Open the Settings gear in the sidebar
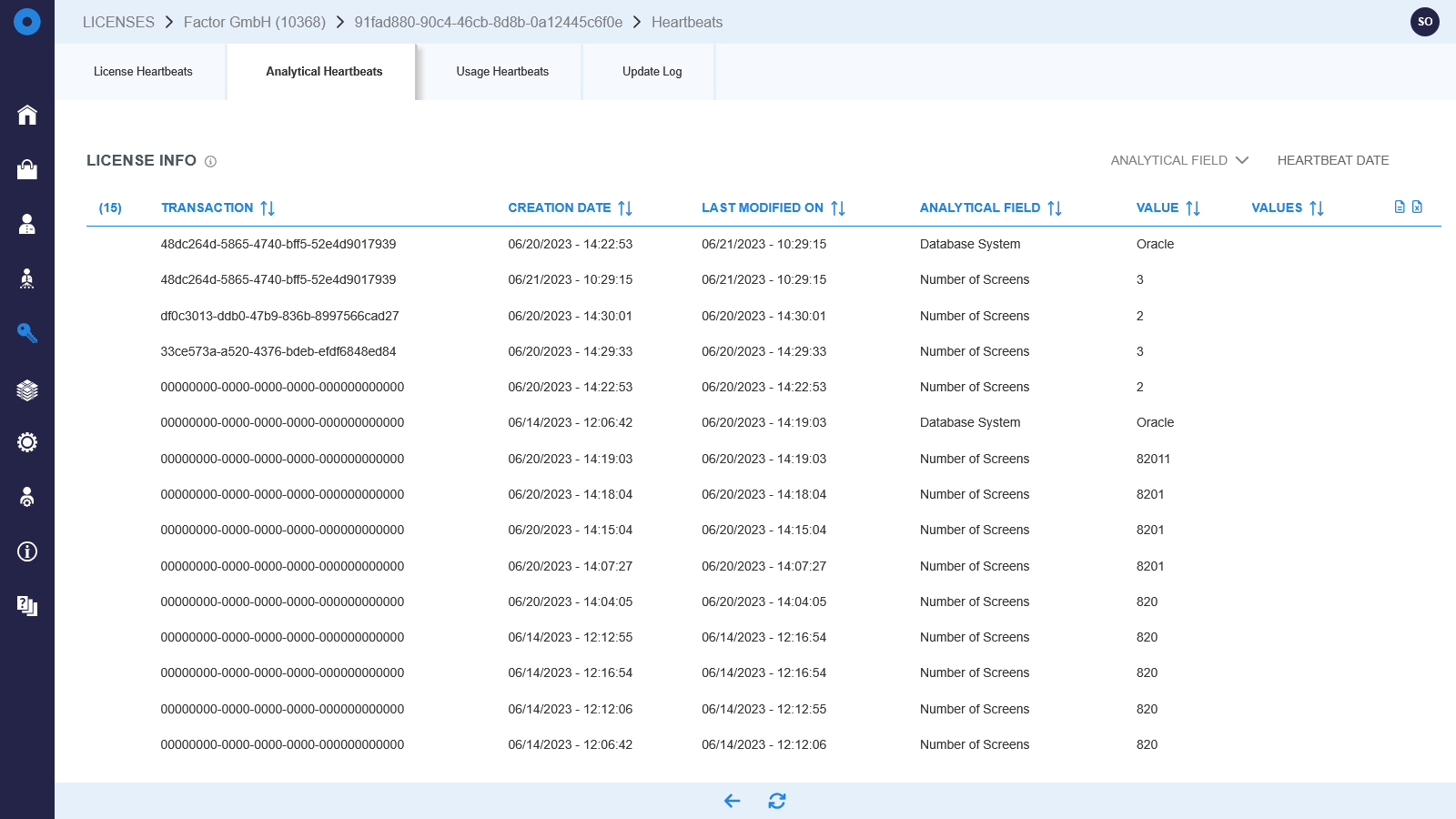 coord(27,441)
